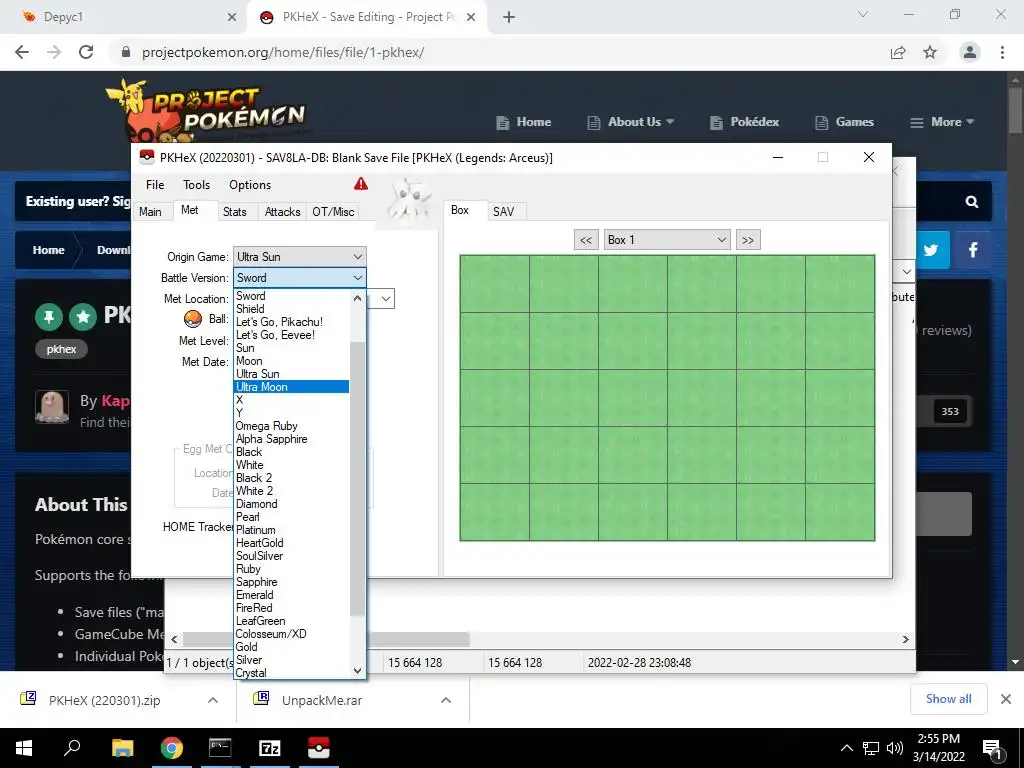
Task: Go back in browser history
Action: point(22,52)
